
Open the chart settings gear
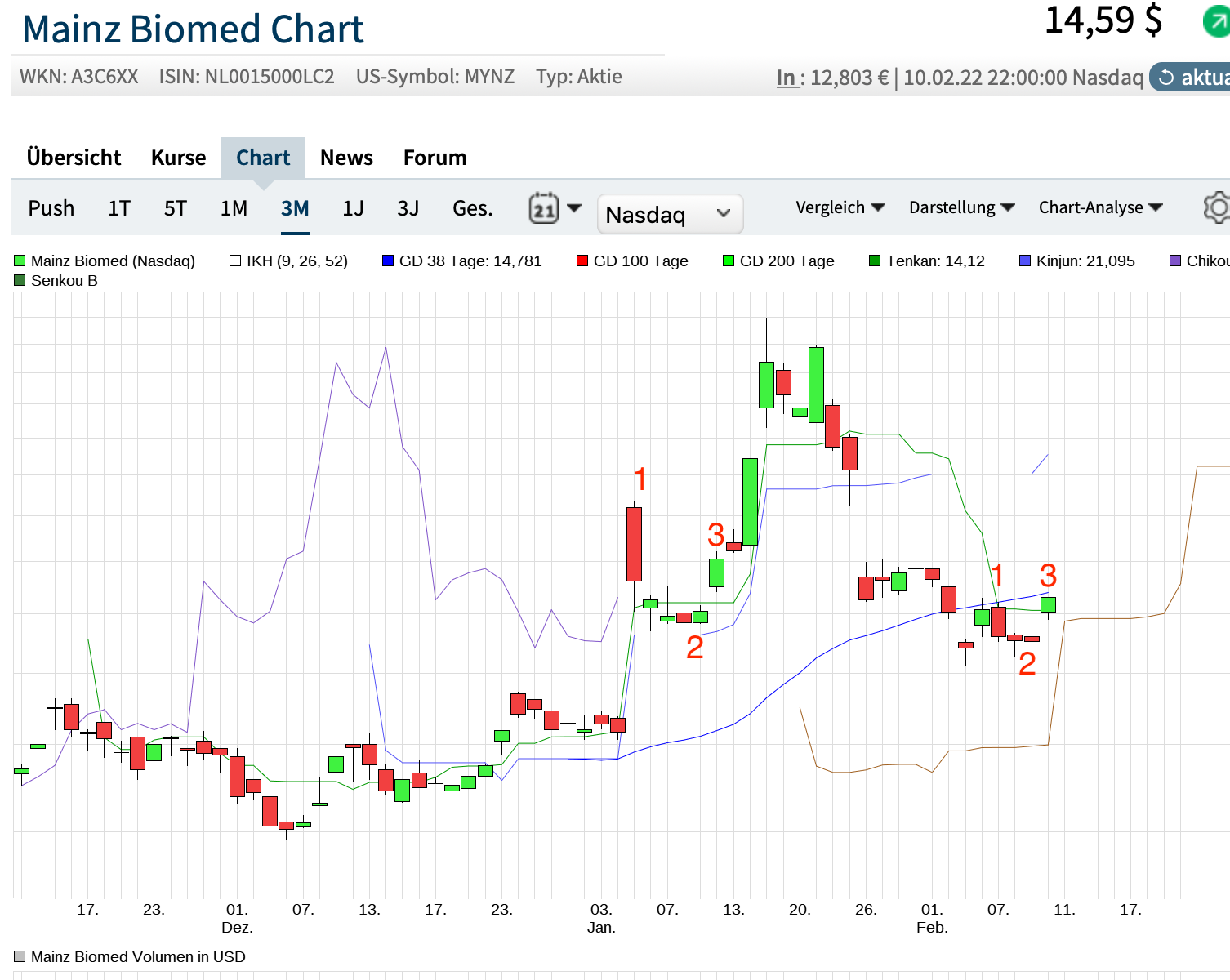click(x=1217, y=207)
